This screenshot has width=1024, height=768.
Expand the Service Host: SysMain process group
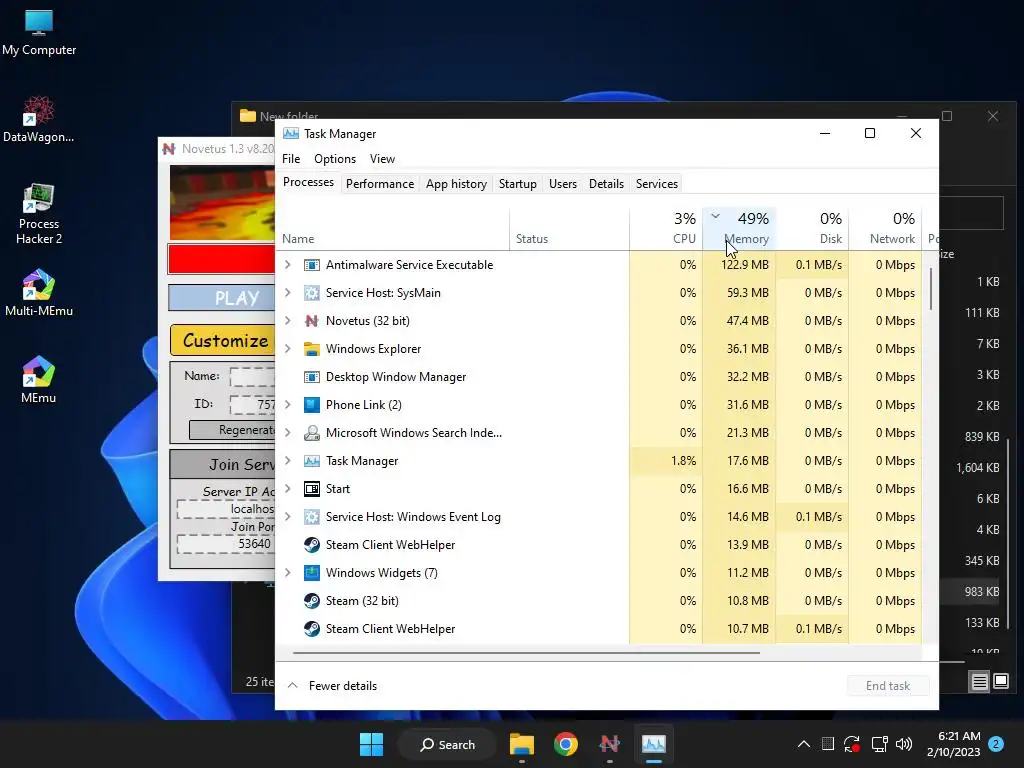pos(288,293)
